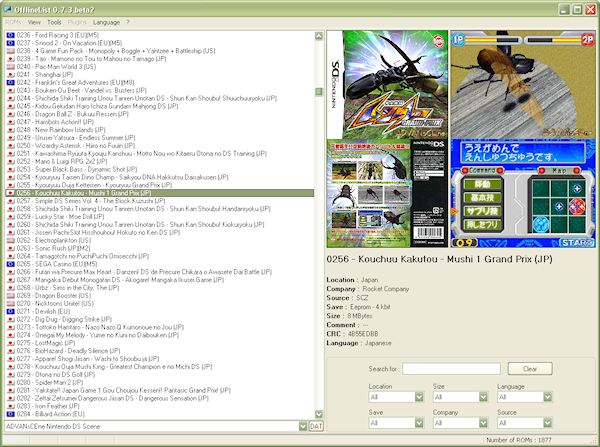The height and width of the screenshot is (447, 600).
Task: Click the US flag icon beside Dragon Booster
Action: 9,295
